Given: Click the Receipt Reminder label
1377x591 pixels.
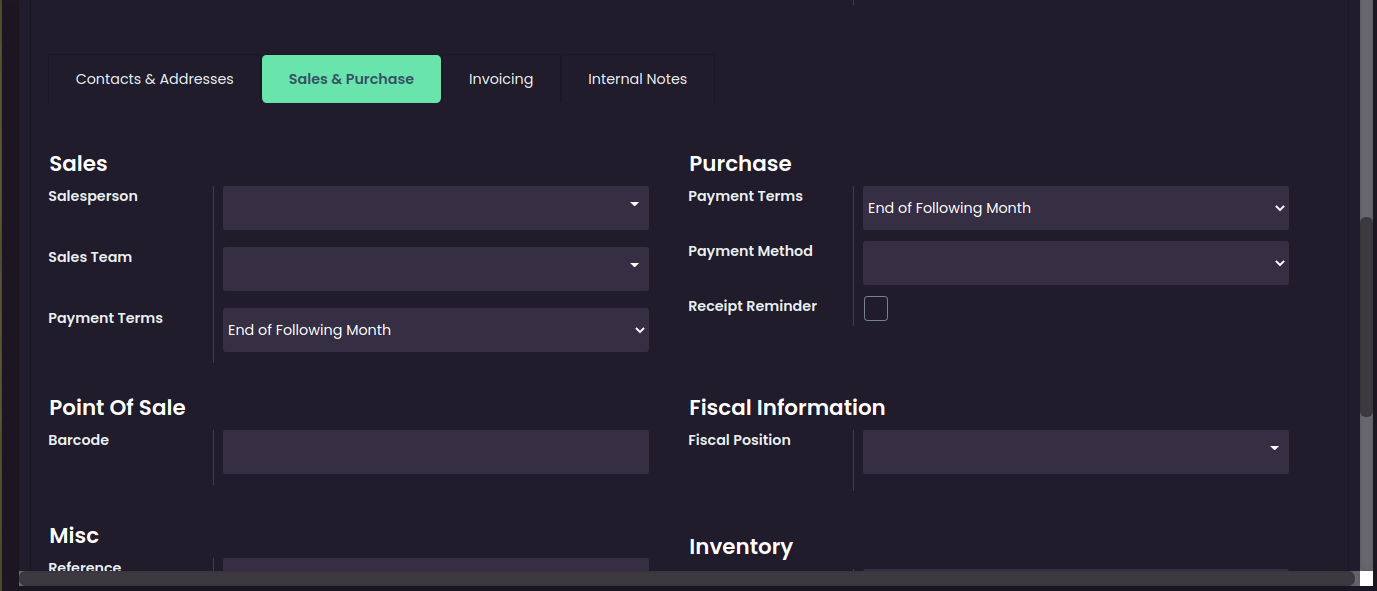Looking at the screenshot, I should pos(752,306).
